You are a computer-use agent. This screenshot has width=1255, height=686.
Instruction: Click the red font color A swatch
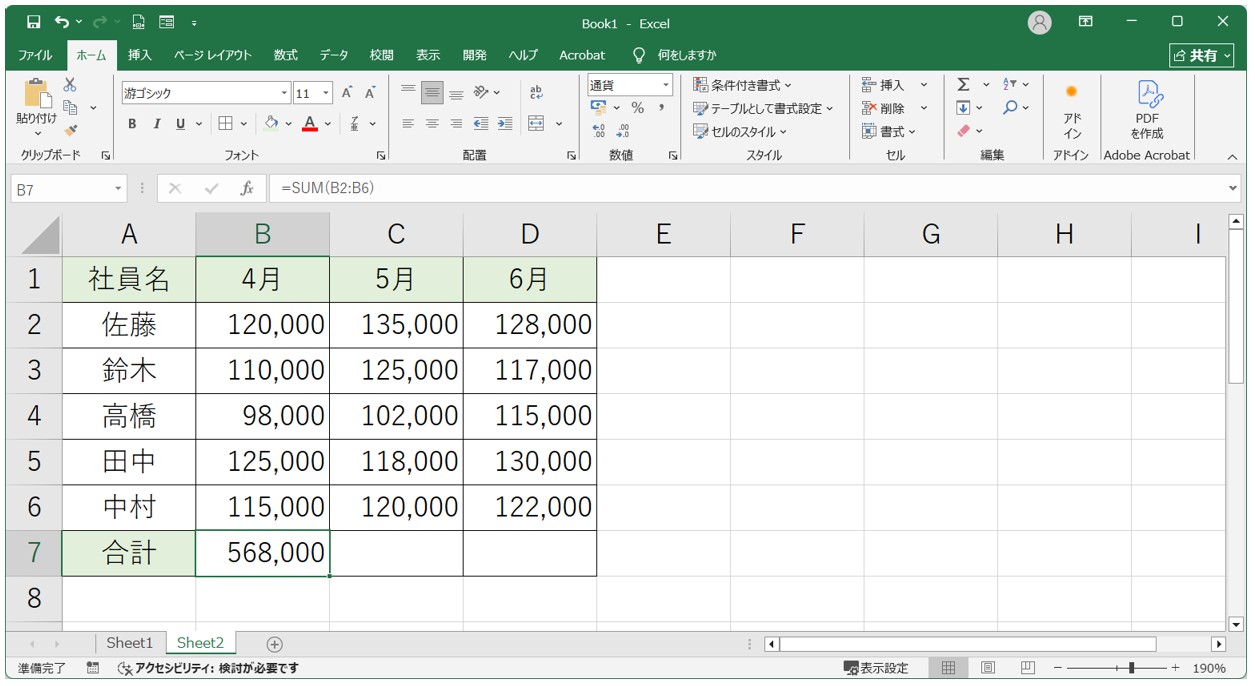[x=310, y=124]
